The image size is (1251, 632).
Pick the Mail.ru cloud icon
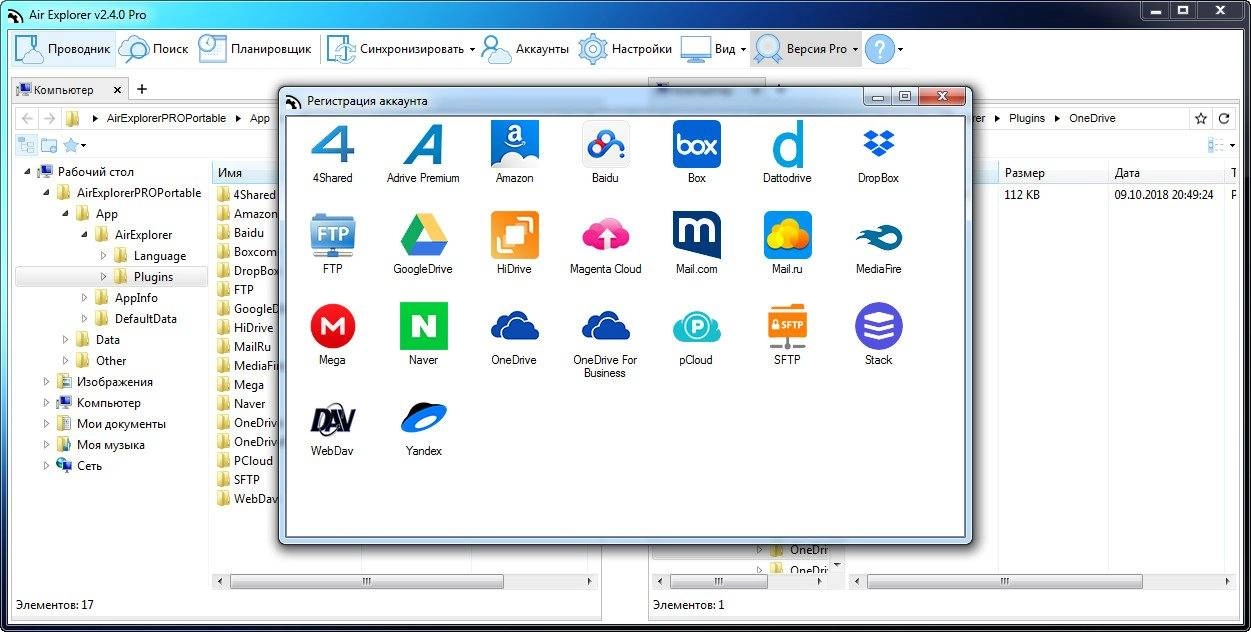tap(787, 236)
